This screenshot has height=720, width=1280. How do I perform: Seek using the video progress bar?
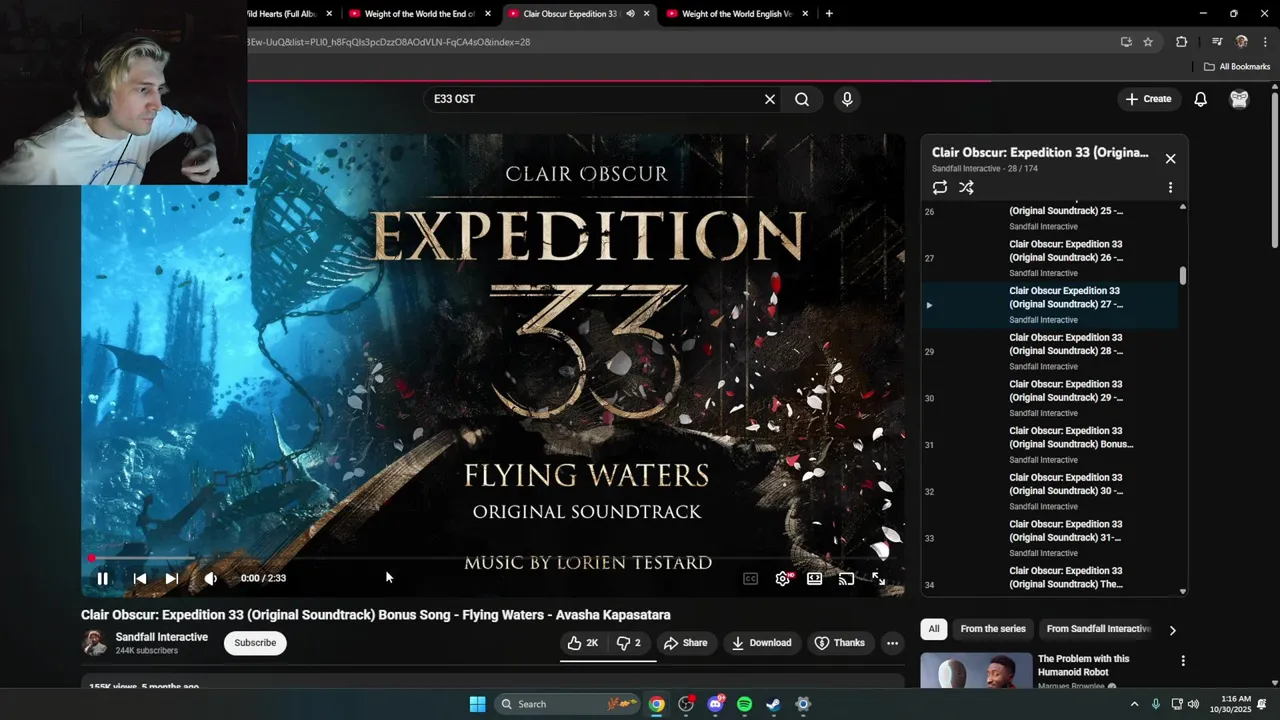492,558
